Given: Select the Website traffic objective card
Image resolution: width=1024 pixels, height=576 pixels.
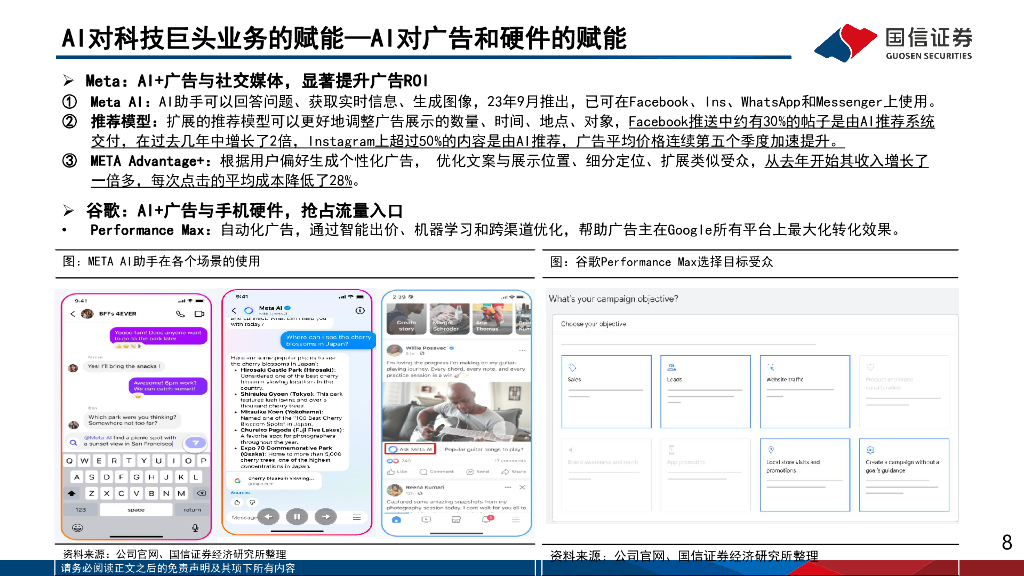Looking at the screenshot, I should (805, 393).
